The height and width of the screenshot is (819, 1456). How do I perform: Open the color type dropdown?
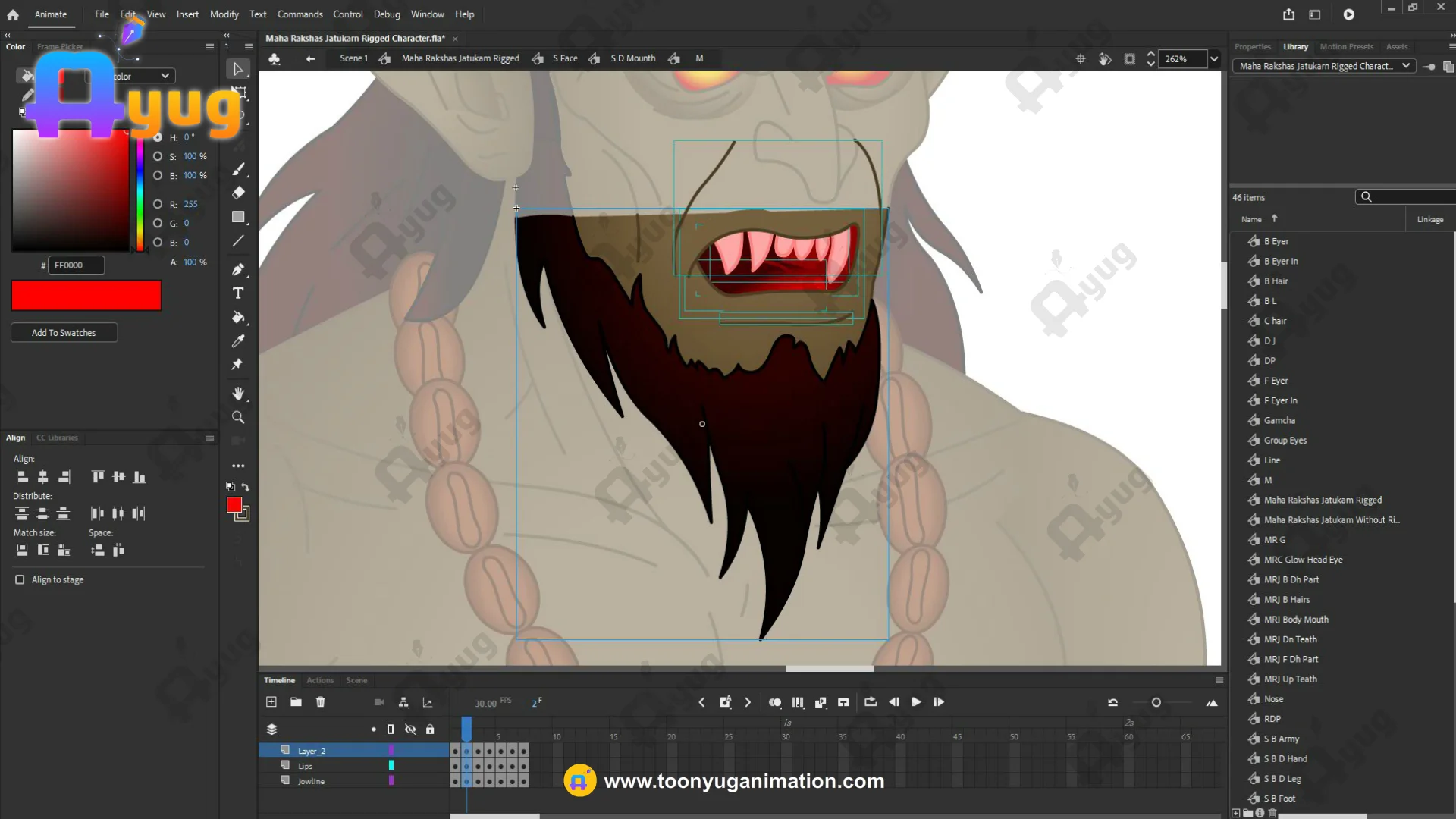pyautogui.click(x=165, y=76)
